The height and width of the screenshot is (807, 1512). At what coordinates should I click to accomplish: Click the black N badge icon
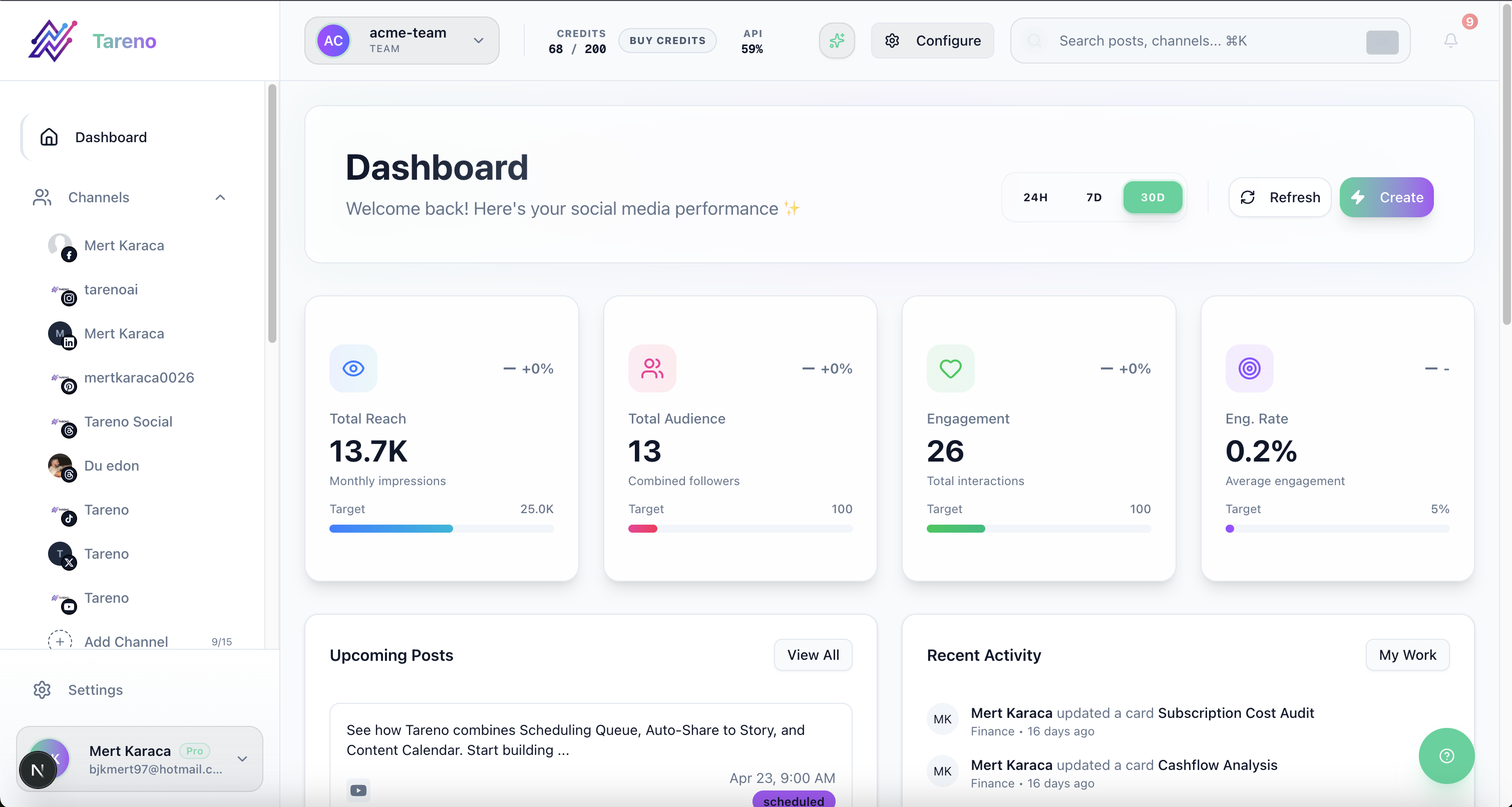[x=38, y=769]
